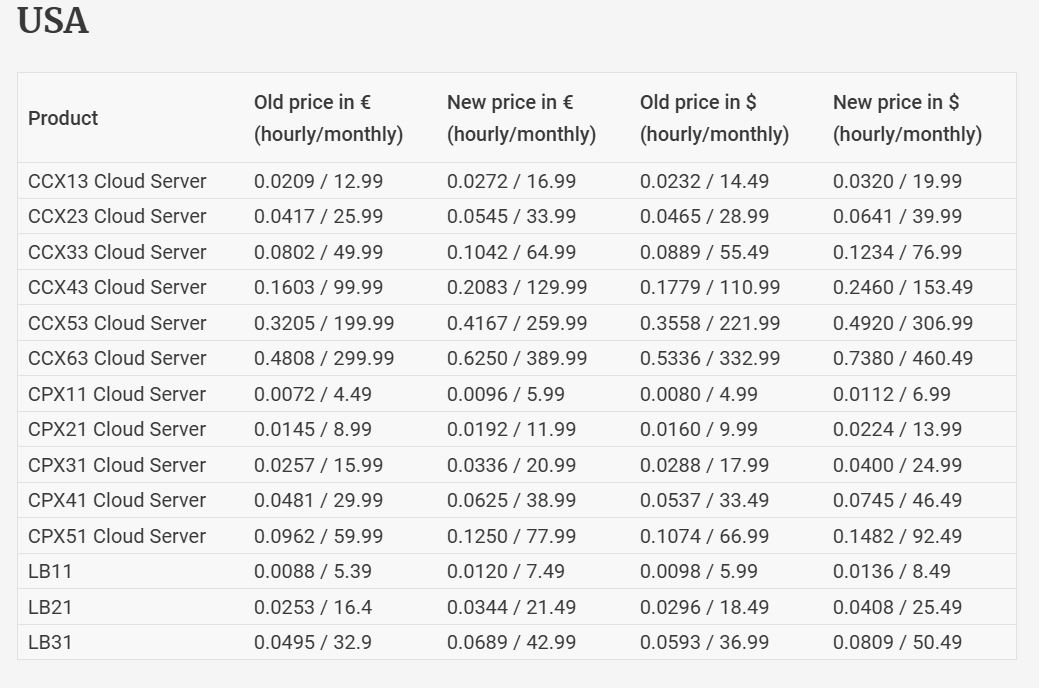
Task: Click the USA section heading
Action: (53, 22)
